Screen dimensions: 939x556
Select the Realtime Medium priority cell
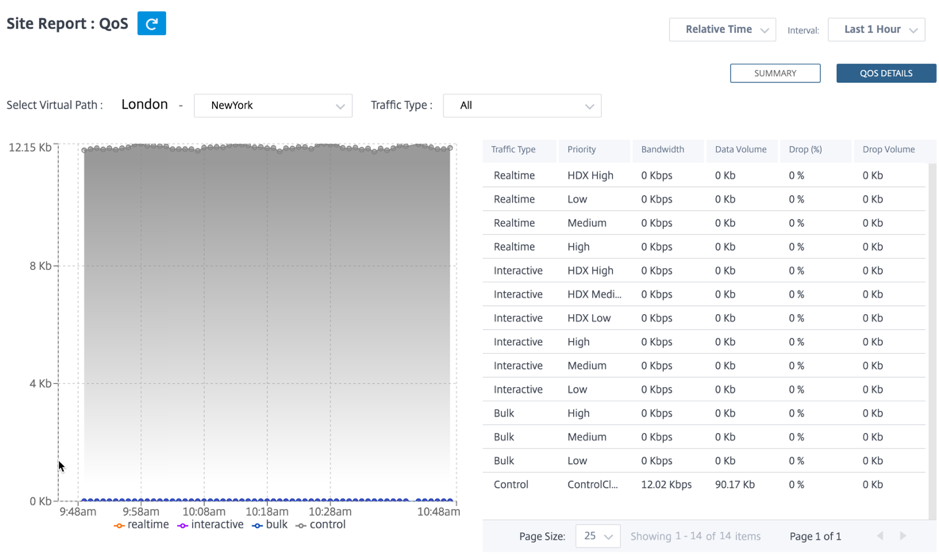click(587, 223)
